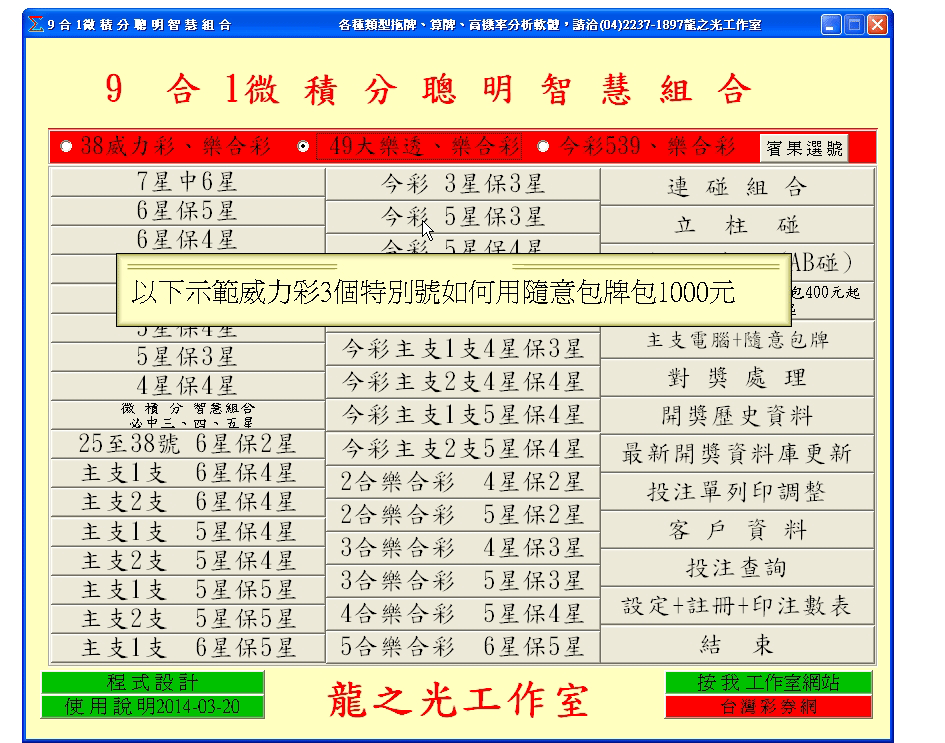Image resolution: width=945 pixels, height=743 pixels.
Task: Click the 立柱碰 button
Action: click(x=737, y=225)
